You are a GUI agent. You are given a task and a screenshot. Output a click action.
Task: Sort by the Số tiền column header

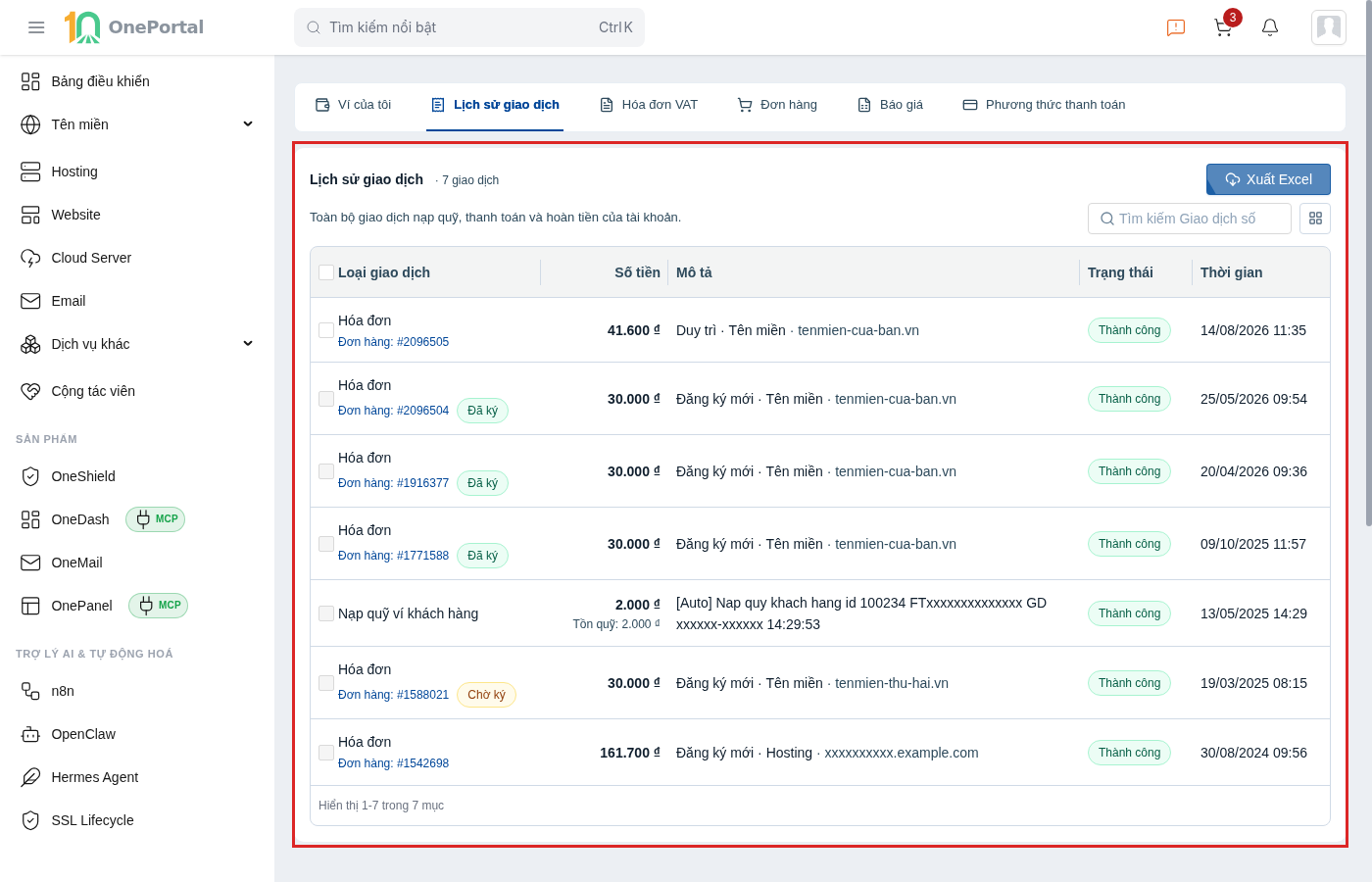[637, 272]
